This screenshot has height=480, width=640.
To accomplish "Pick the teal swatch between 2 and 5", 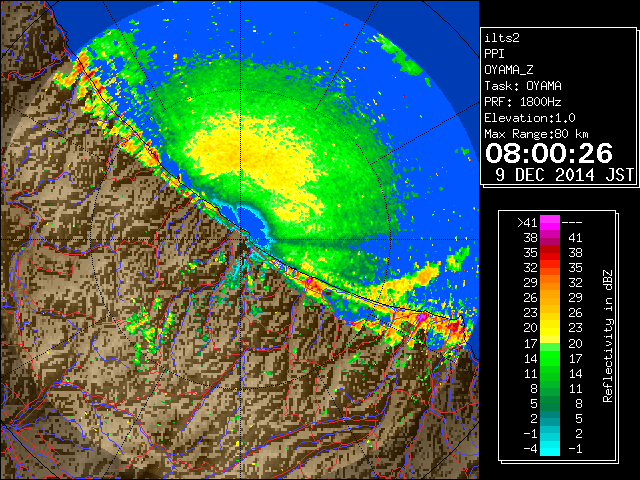I will click(x=550, y=418).
